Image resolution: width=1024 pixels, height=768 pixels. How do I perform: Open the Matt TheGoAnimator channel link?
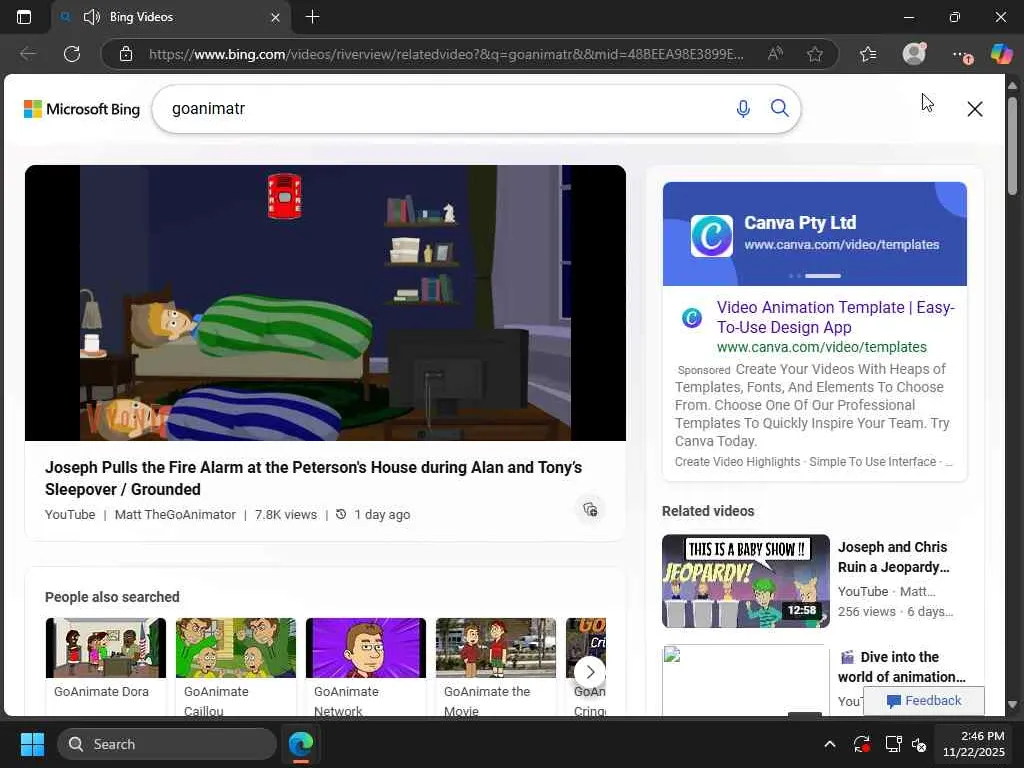(175, 515)
